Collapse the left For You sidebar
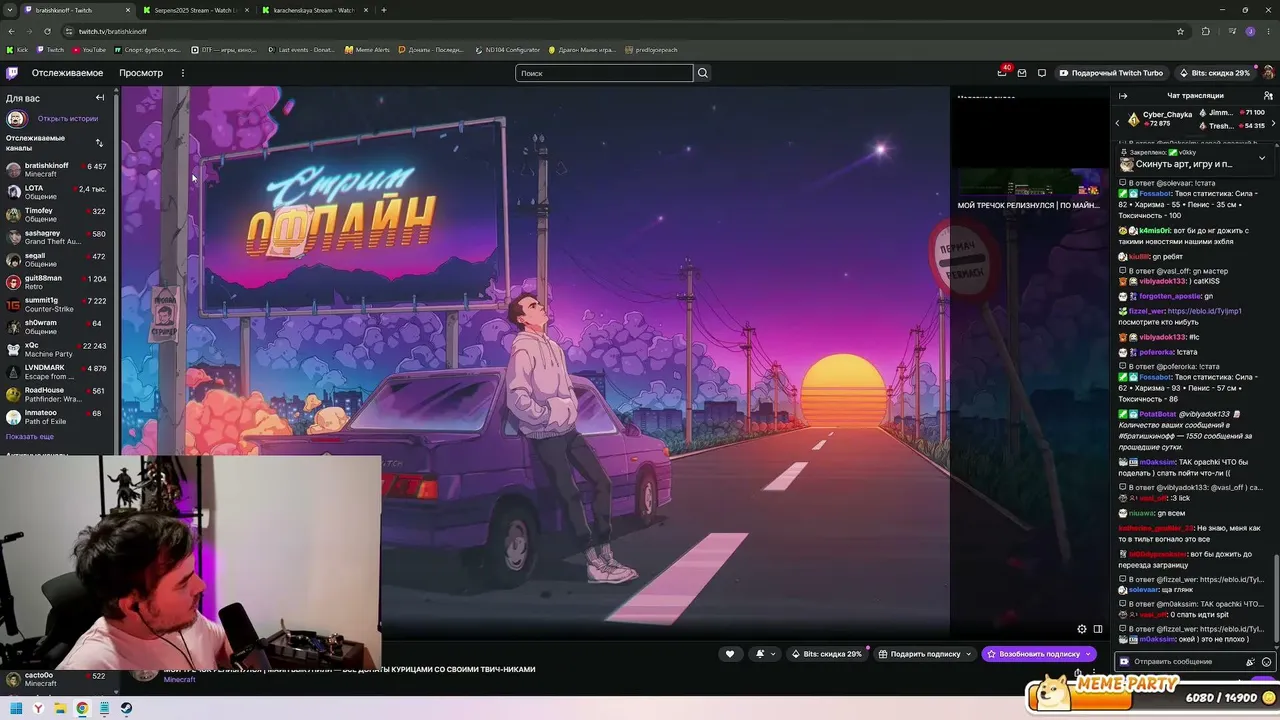This screenshot has height=720, width=1280. tap(100, 97)
